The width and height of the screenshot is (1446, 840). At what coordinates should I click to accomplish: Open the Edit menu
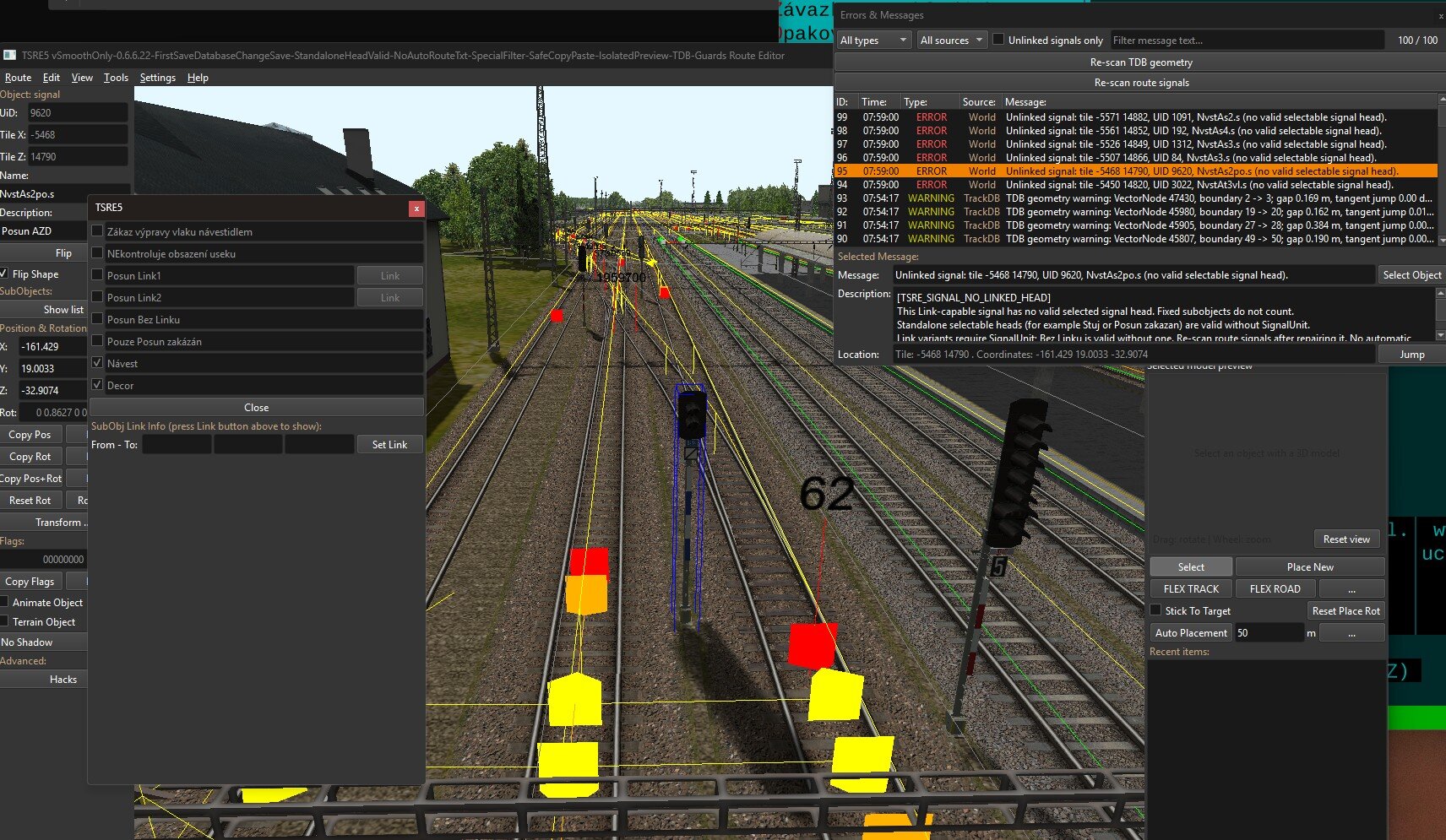(x=52, y=77)
